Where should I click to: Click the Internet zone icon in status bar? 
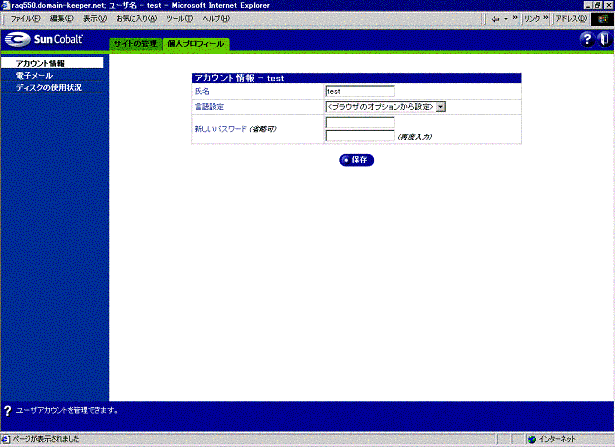tap(532, 439)
